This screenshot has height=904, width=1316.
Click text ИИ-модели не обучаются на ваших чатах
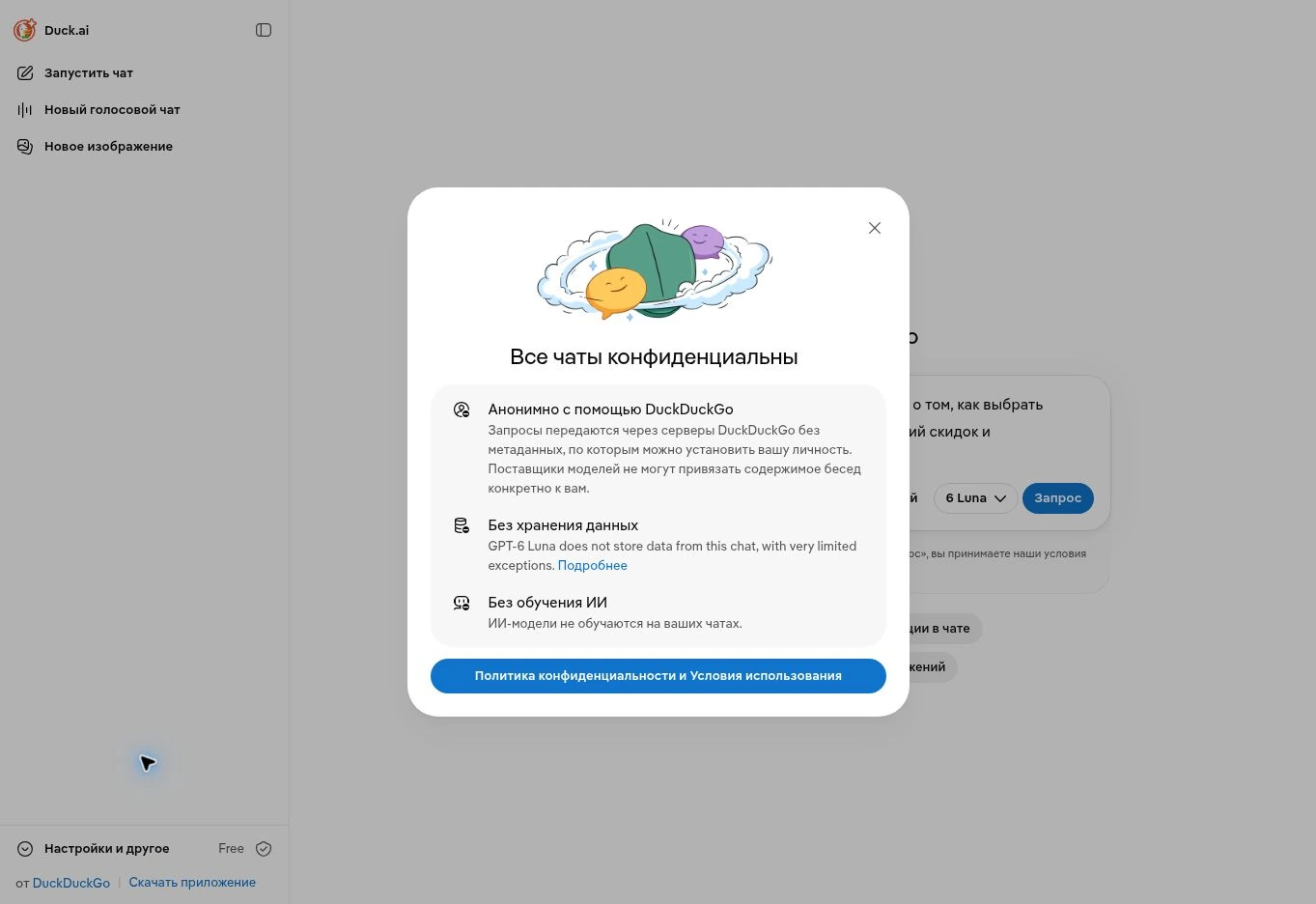tap(615, 624)
